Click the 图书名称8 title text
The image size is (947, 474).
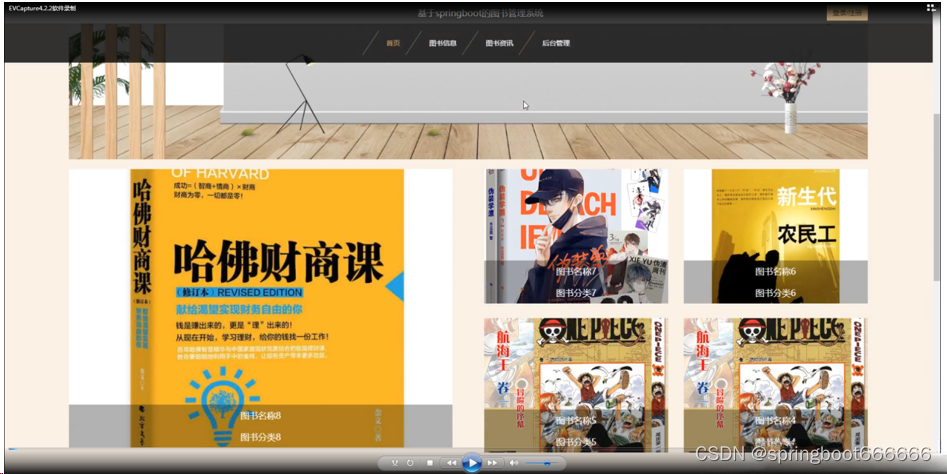point(260,415)
